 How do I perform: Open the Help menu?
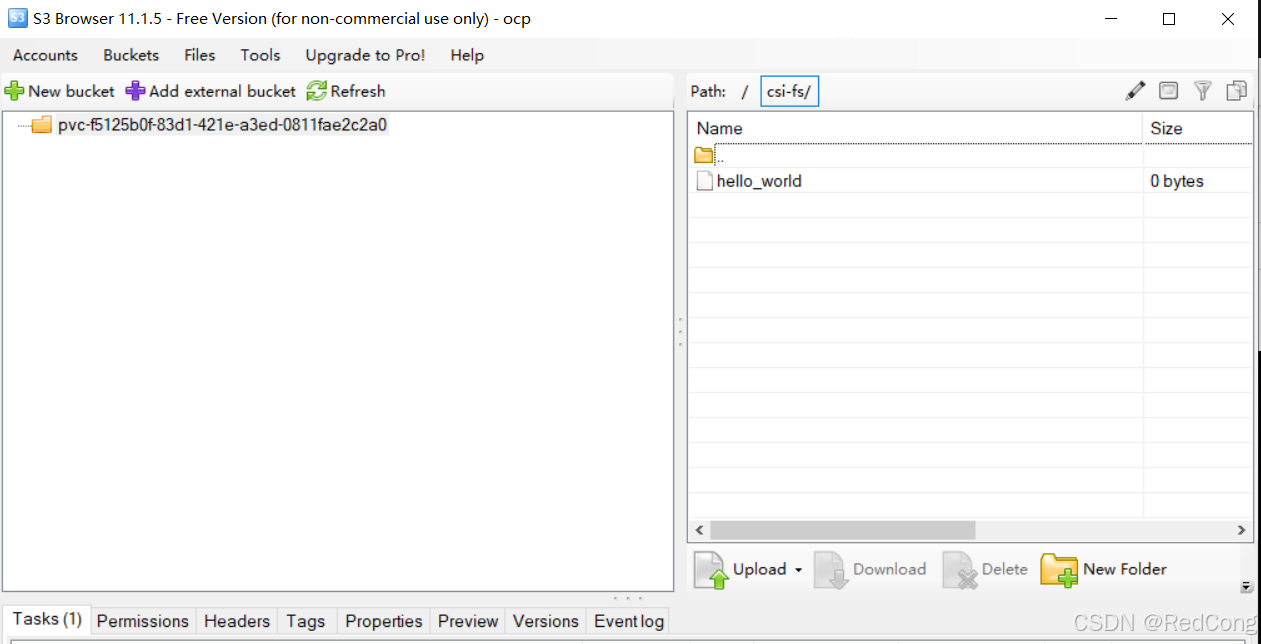click(467, 55)
